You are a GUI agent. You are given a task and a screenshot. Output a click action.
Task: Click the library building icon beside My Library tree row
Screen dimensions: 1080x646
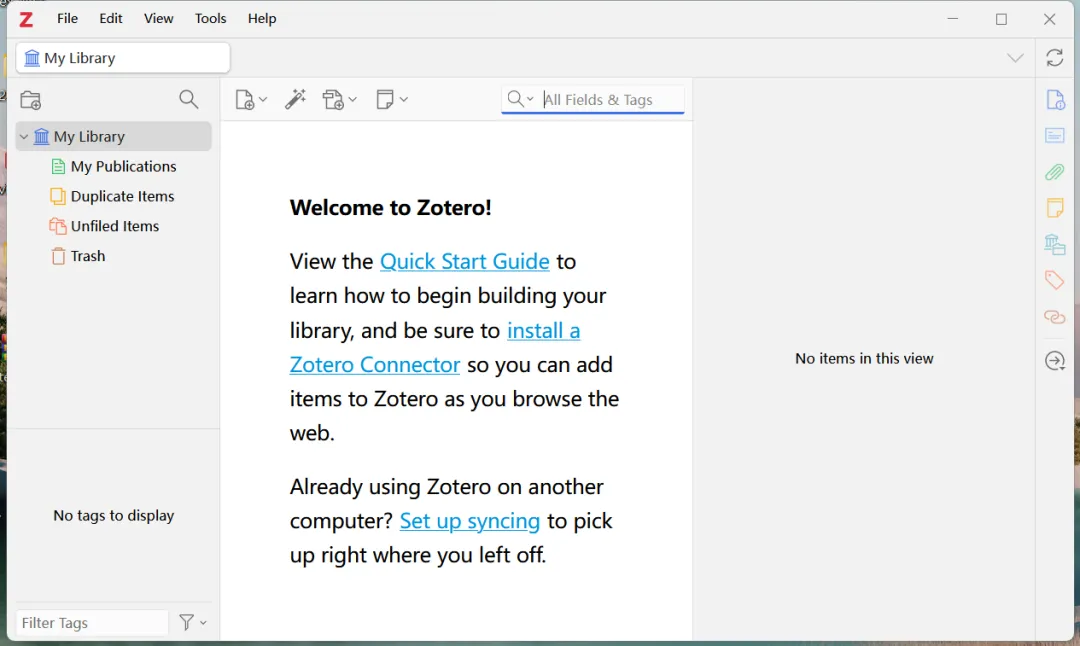tap(42, 136)
